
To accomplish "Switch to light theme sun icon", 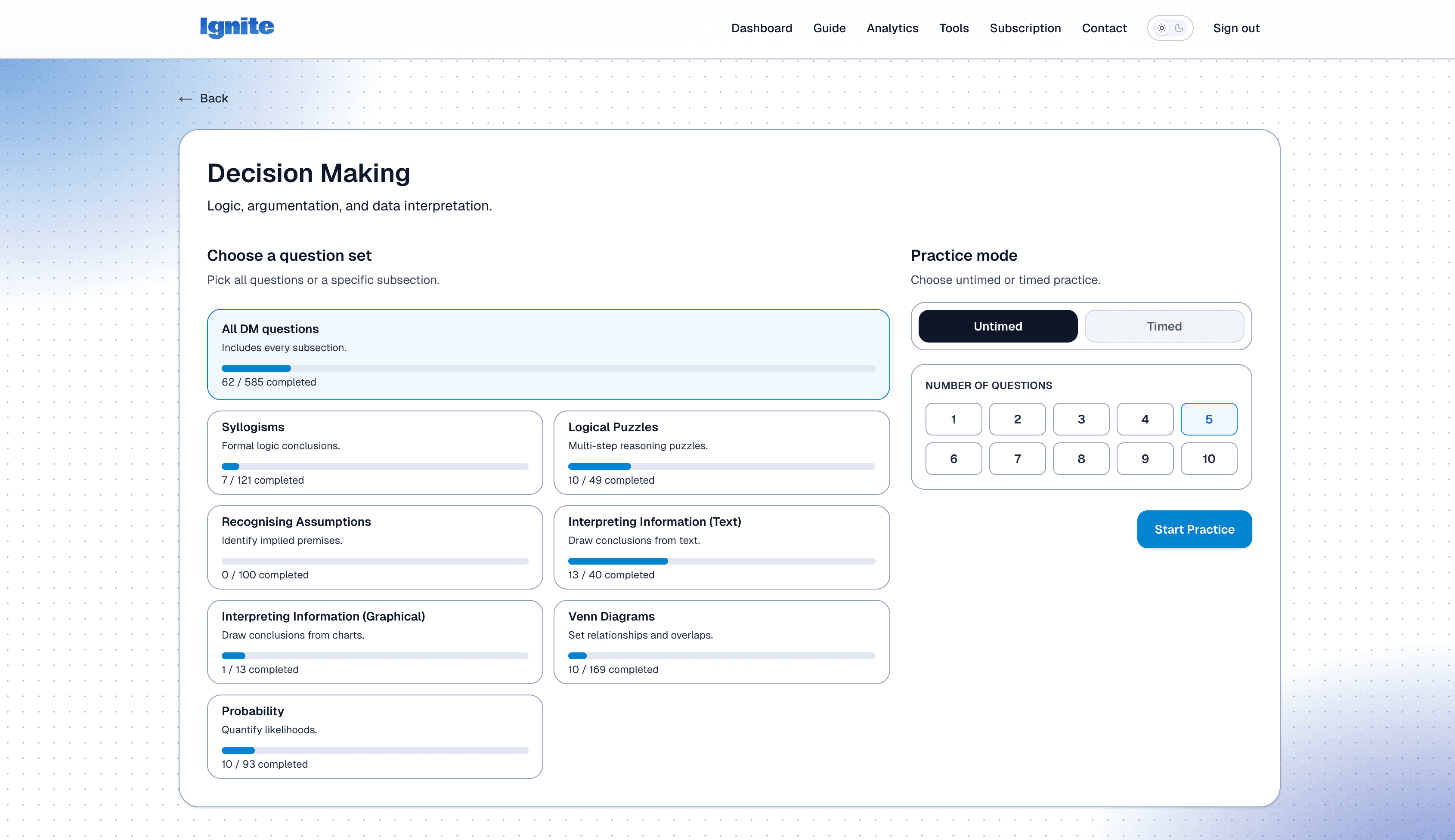I will [x=1161, y=28].
